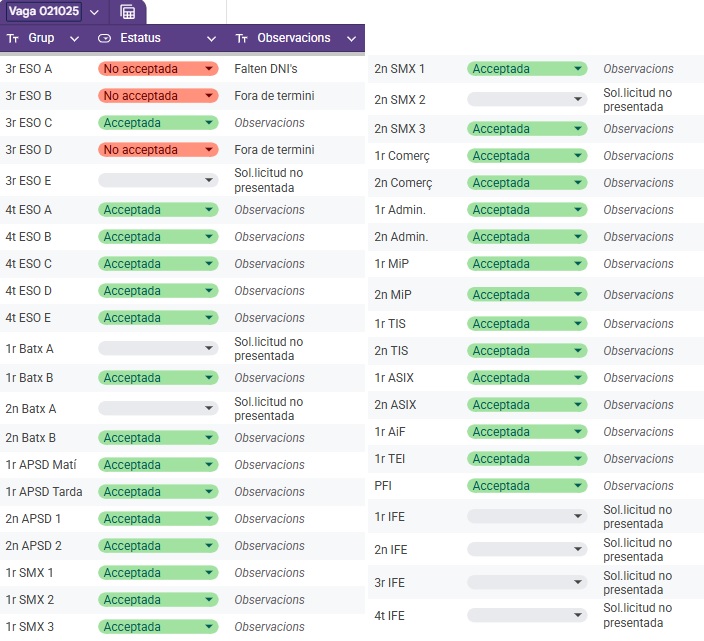The width and height of the screenshot is (704, 641).
Task: Click the text type icon in Grup header
Action: click(13, 38)
